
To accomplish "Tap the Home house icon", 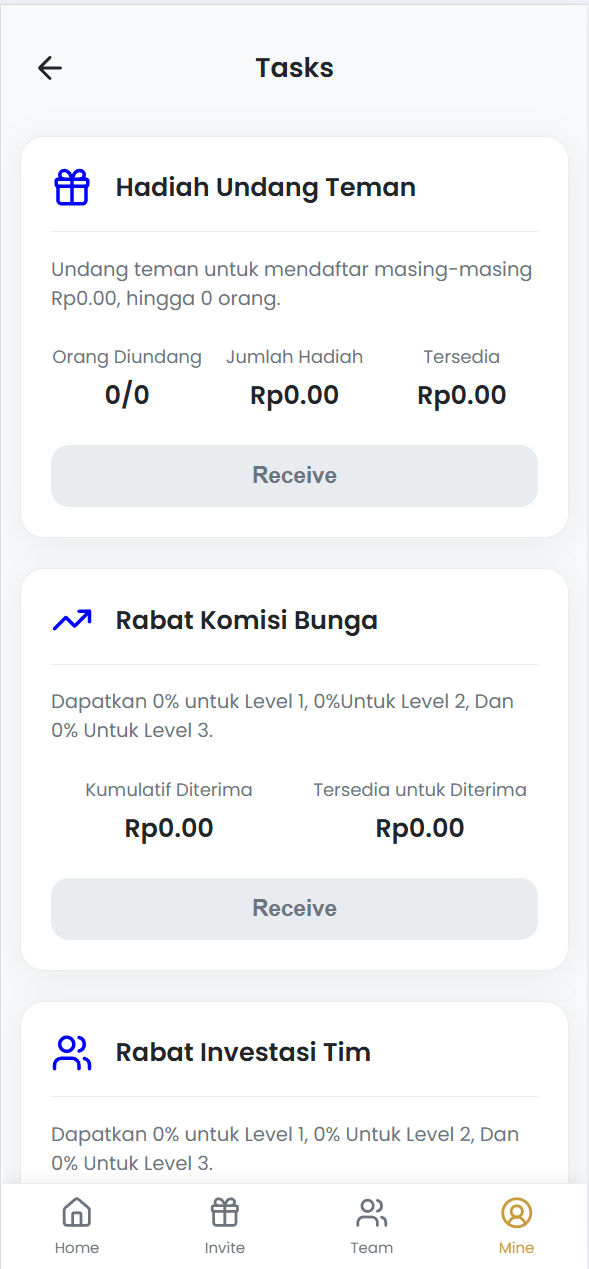I will point(77,1213).
